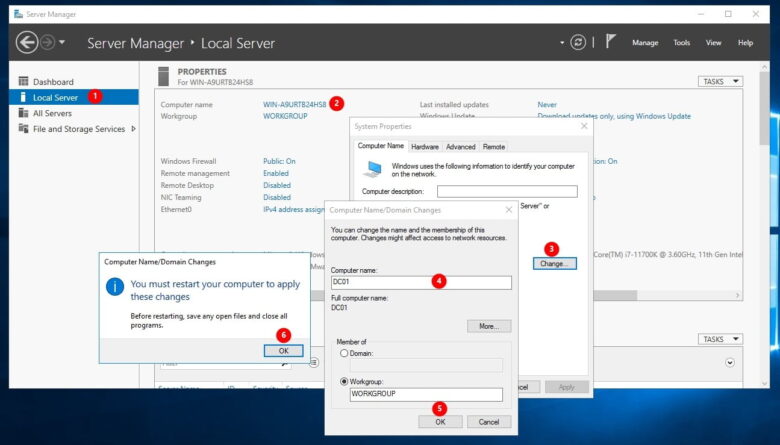
Task: Click File and Storage Services icon
Action: tap(23, 128)
